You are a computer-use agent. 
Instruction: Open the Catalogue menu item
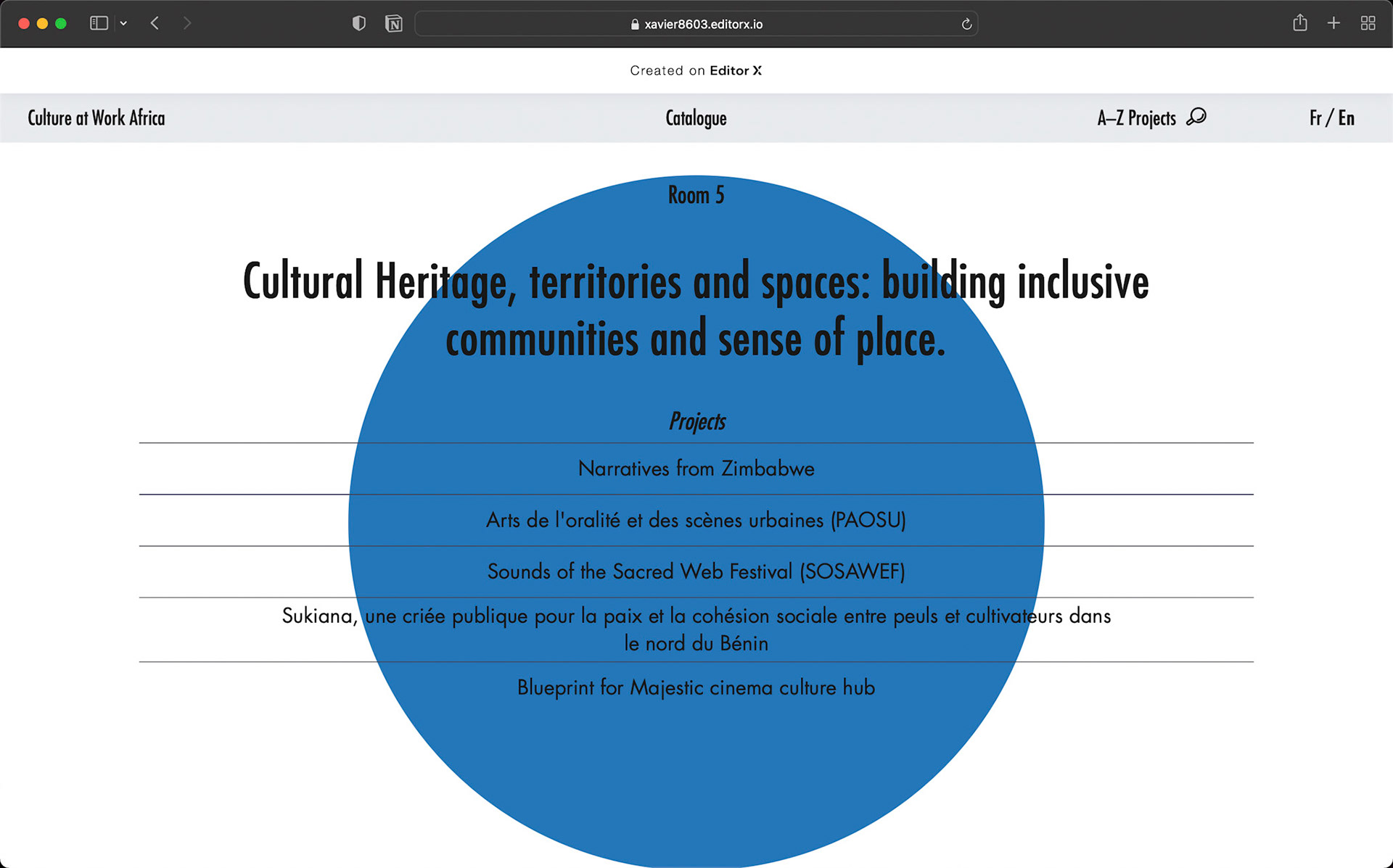pyautogui.click(x=696, y=118)
